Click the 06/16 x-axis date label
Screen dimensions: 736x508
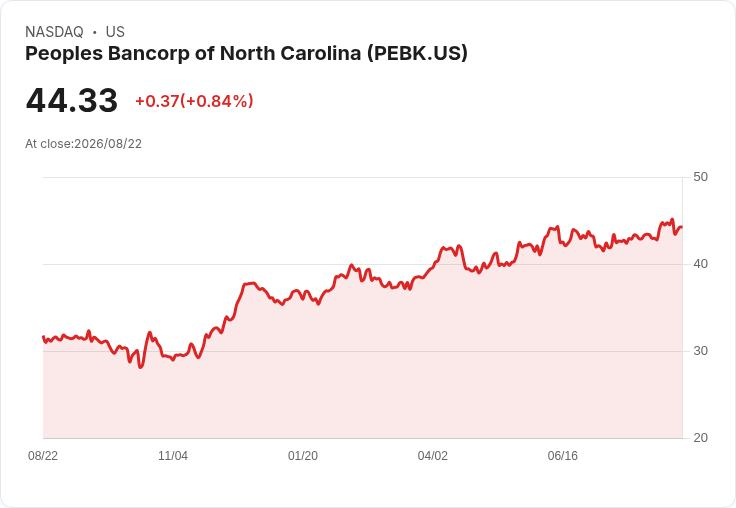pyautogui.click(x=562, y=455)
